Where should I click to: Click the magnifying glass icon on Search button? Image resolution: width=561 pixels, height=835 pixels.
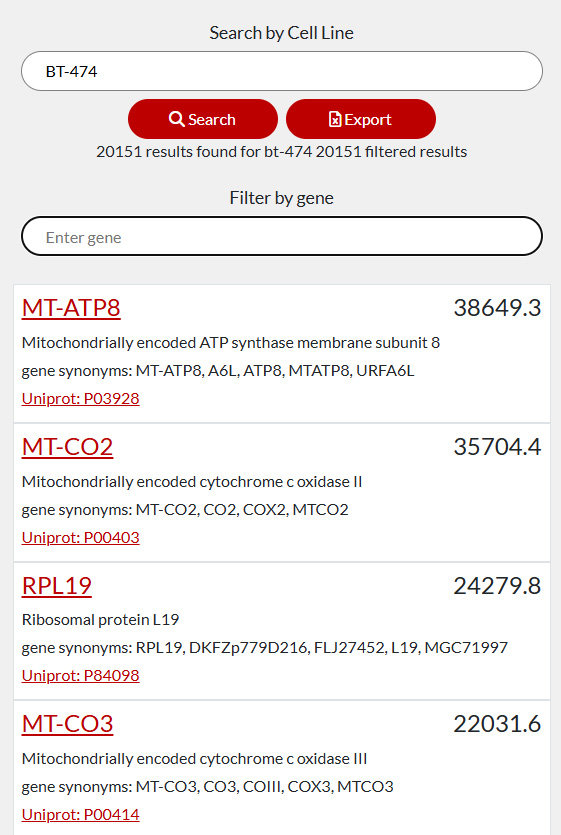[x=176, y=119]
